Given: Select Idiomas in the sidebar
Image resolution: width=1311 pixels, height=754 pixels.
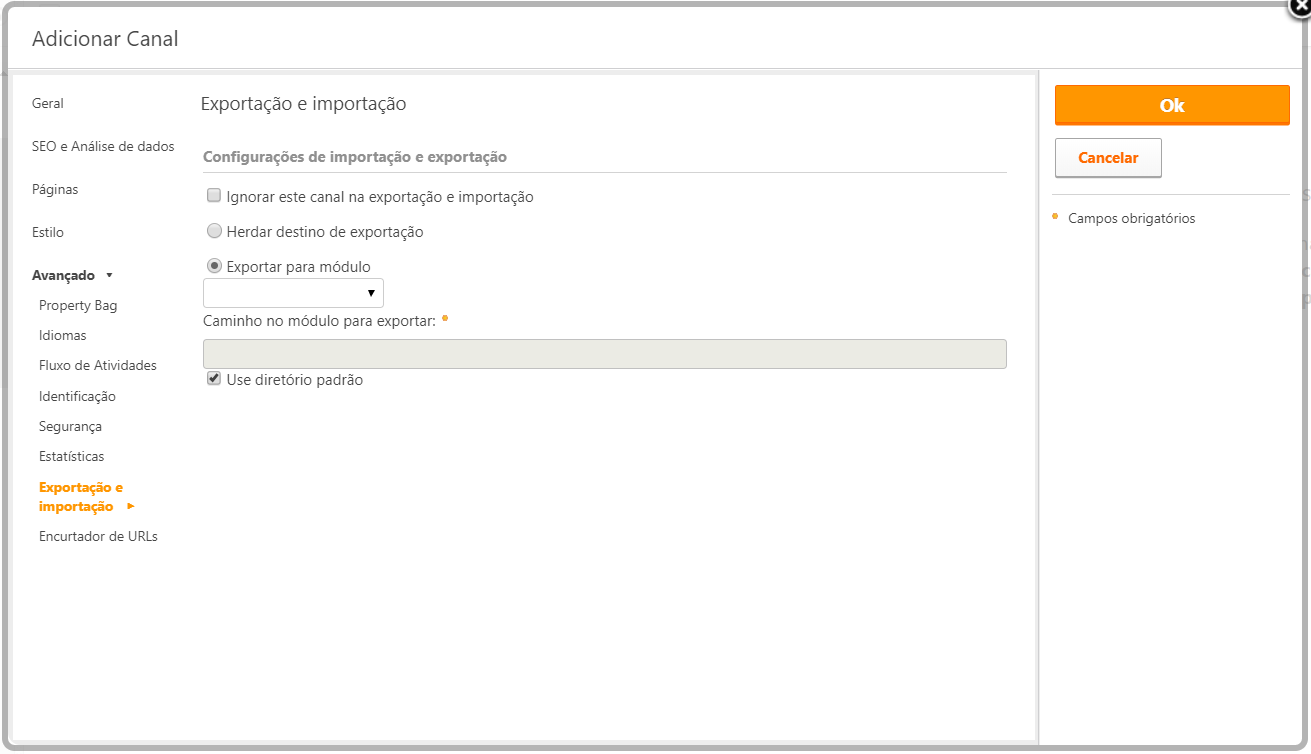Looking at the screenshot, I should coord(63,335).
